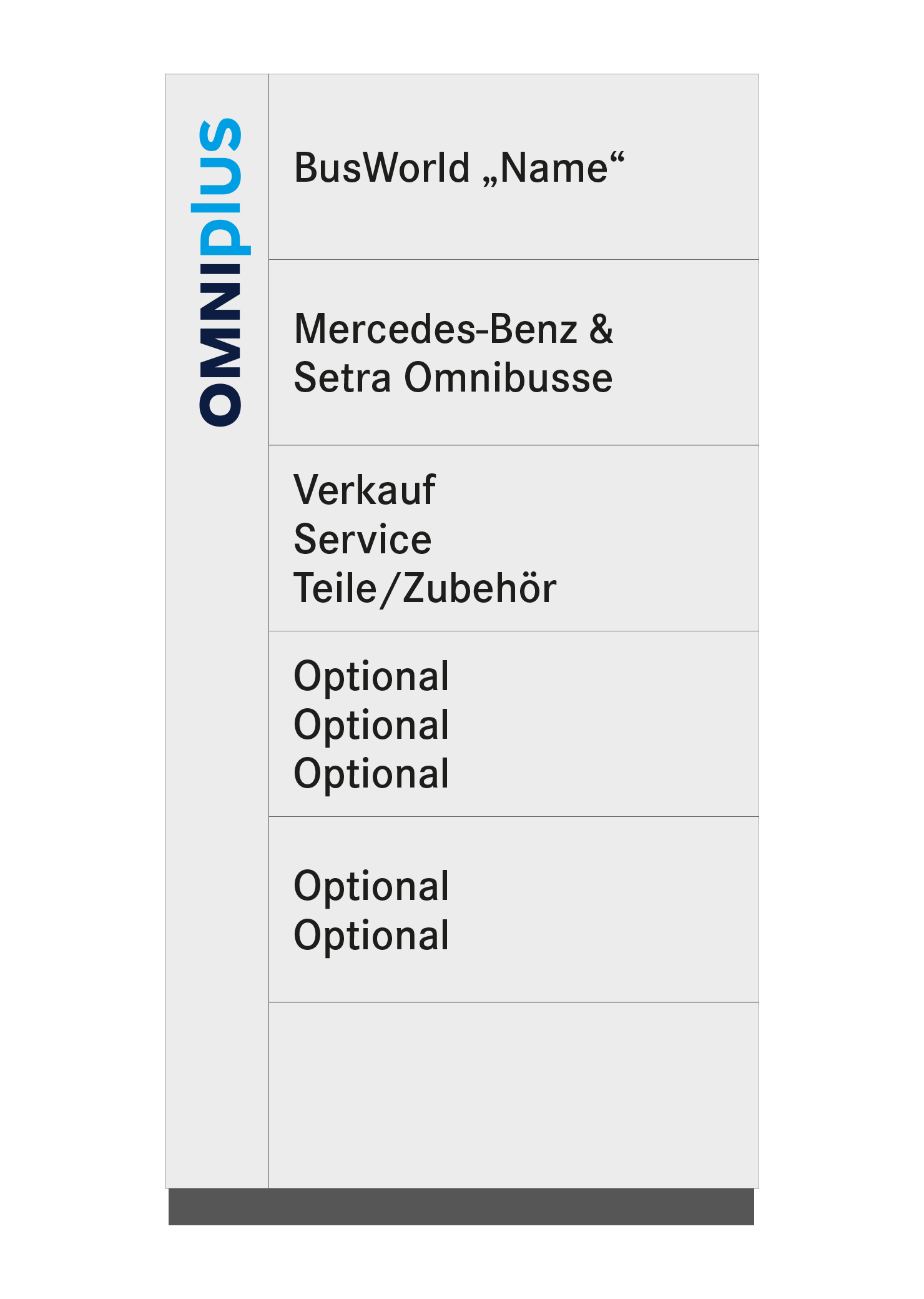Screen dimensions: 924x1299
Task: Select the lower Optional line in the two-line panel
Action: tap(371, 936)
